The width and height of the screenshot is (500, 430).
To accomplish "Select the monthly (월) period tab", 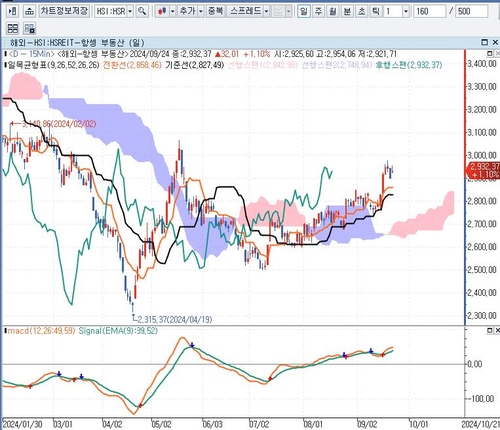I will click(x=333, y=11).
